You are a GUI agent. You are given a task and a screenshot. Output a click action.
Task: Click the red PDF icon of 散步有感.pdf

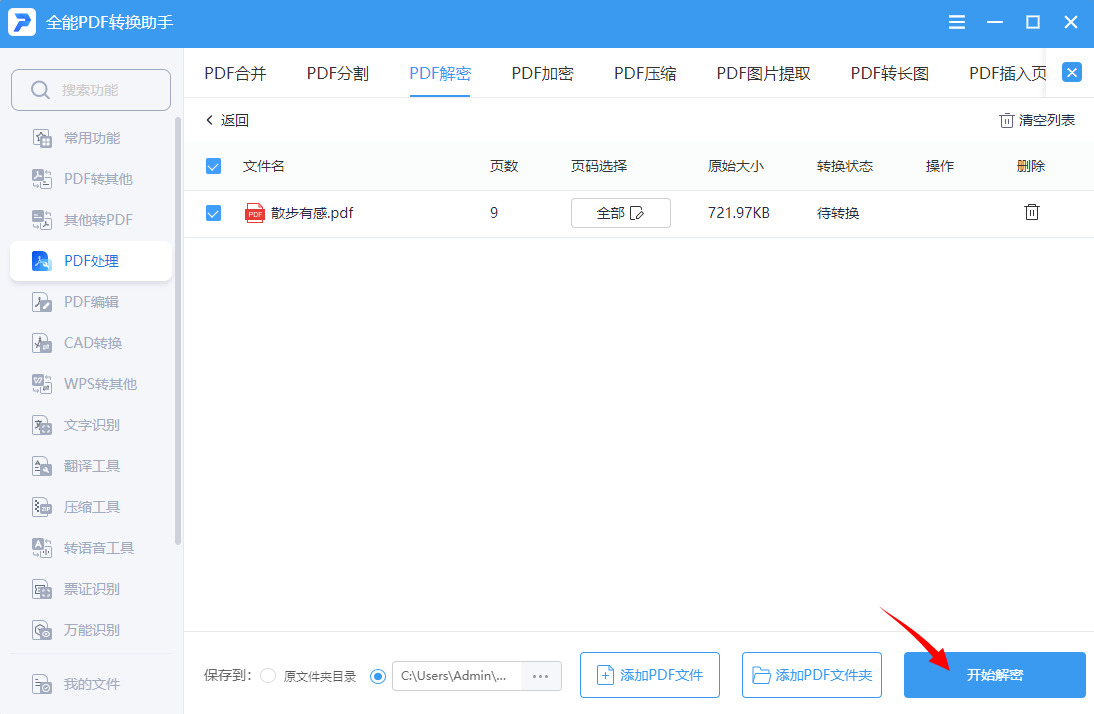[255, 213]
